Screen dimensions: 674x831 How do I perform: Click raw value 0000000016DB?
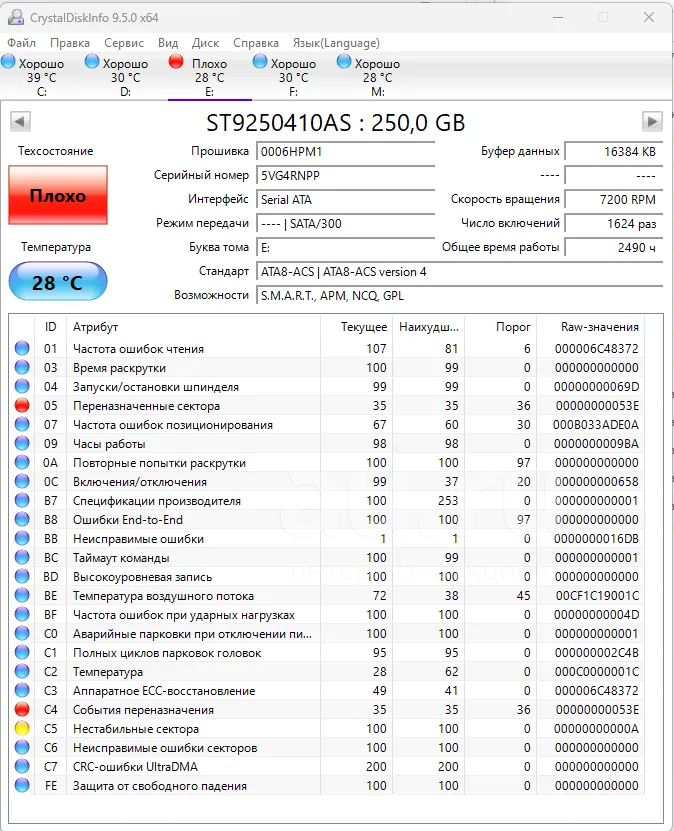pyautogui.click(x=597, y=538)
